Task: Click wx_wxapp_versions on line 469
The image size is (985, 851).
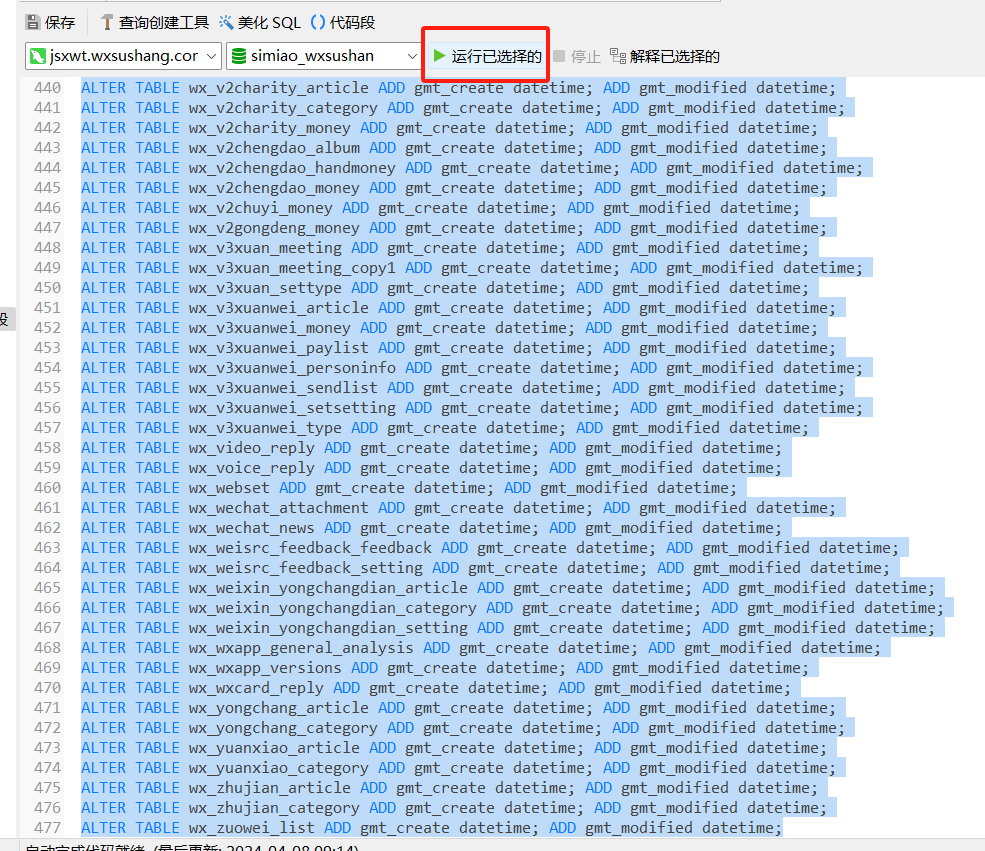Action: tap(265, 668)
